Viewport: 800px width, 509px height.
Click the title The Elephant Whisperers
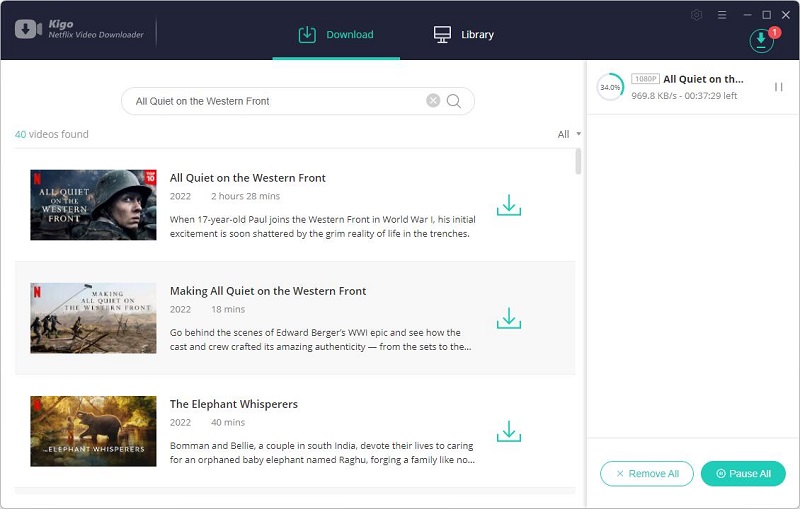pyautogui.click(x=234, y=404)
